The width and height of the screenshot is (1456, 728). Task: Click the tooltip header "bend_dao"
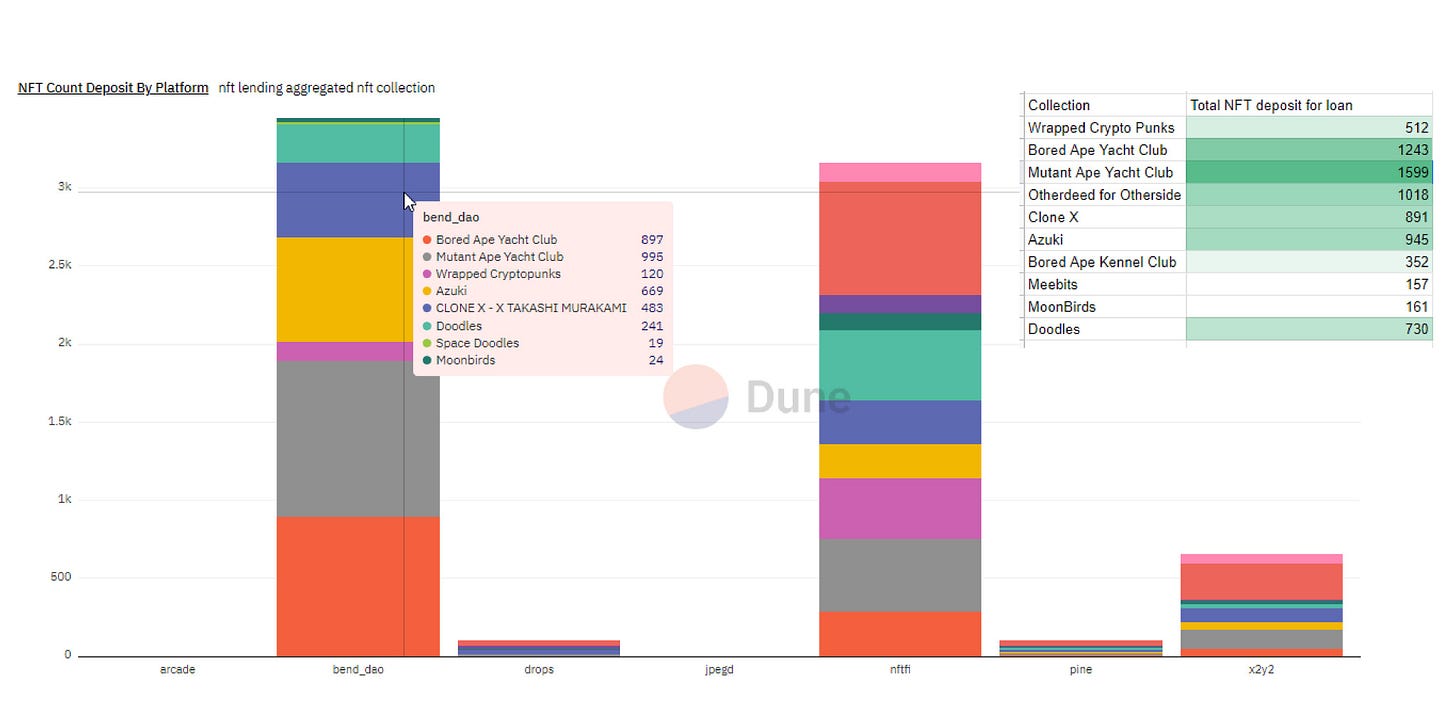[x=451, y=217]
